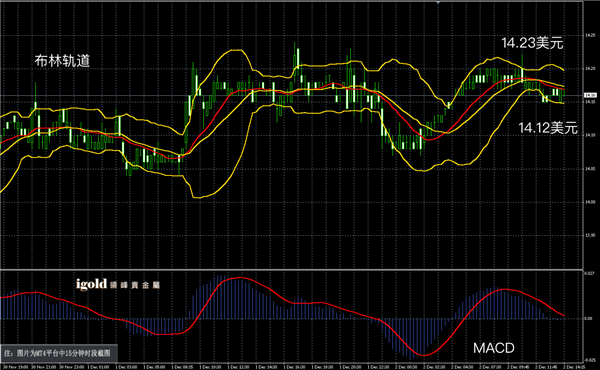Click the 14.25 price scale label
This screenshot has height=370, width=600.
coord(590,35)
